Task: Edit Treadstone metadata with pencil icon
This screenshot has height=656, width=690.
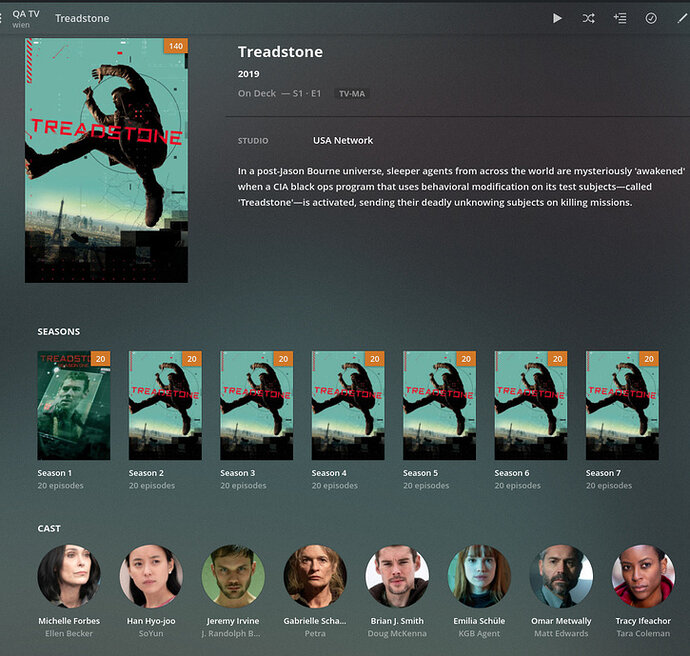Action: pos(682,18)
